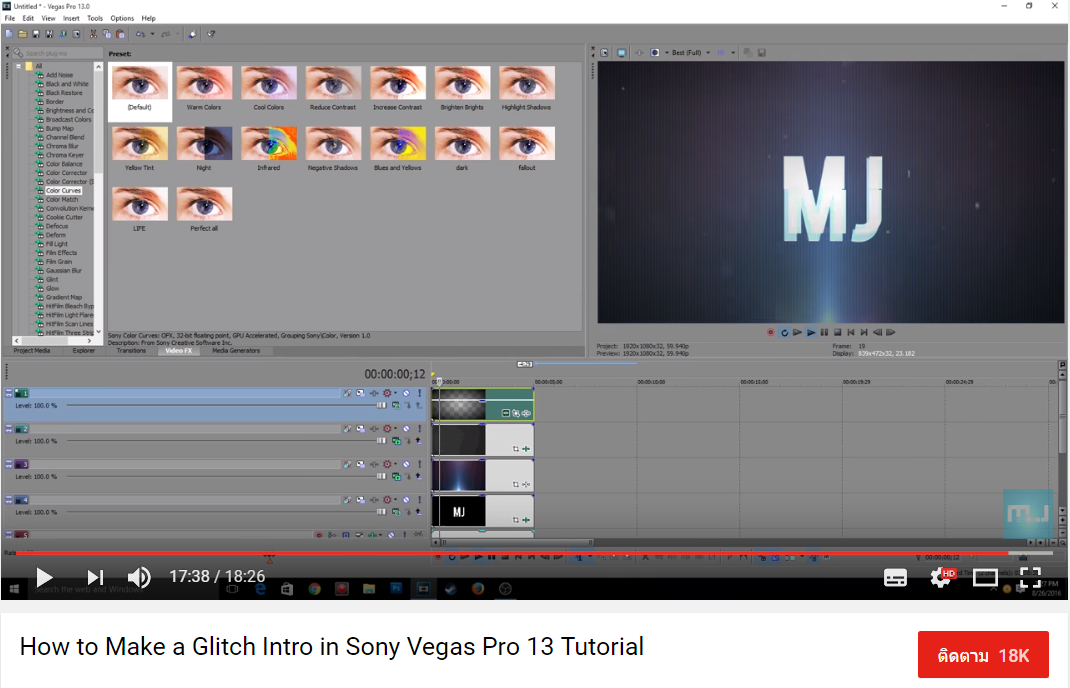Open track 1 Track FX icon
The image size is (1070, 688).
374,393
